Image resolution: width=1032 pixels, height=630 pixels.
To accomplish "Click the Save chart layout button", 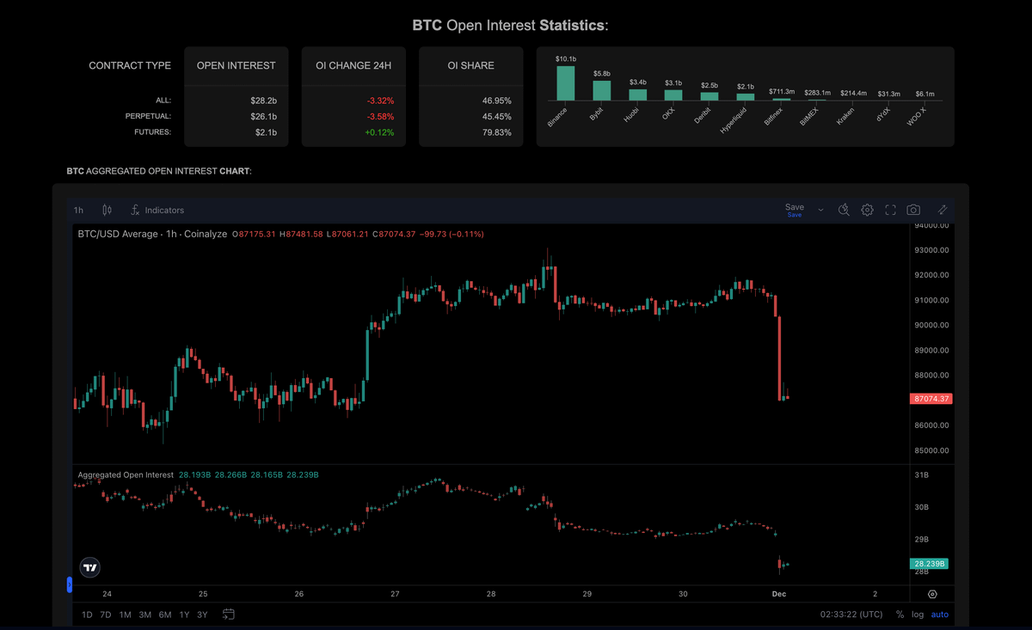I will click(794, 210).
